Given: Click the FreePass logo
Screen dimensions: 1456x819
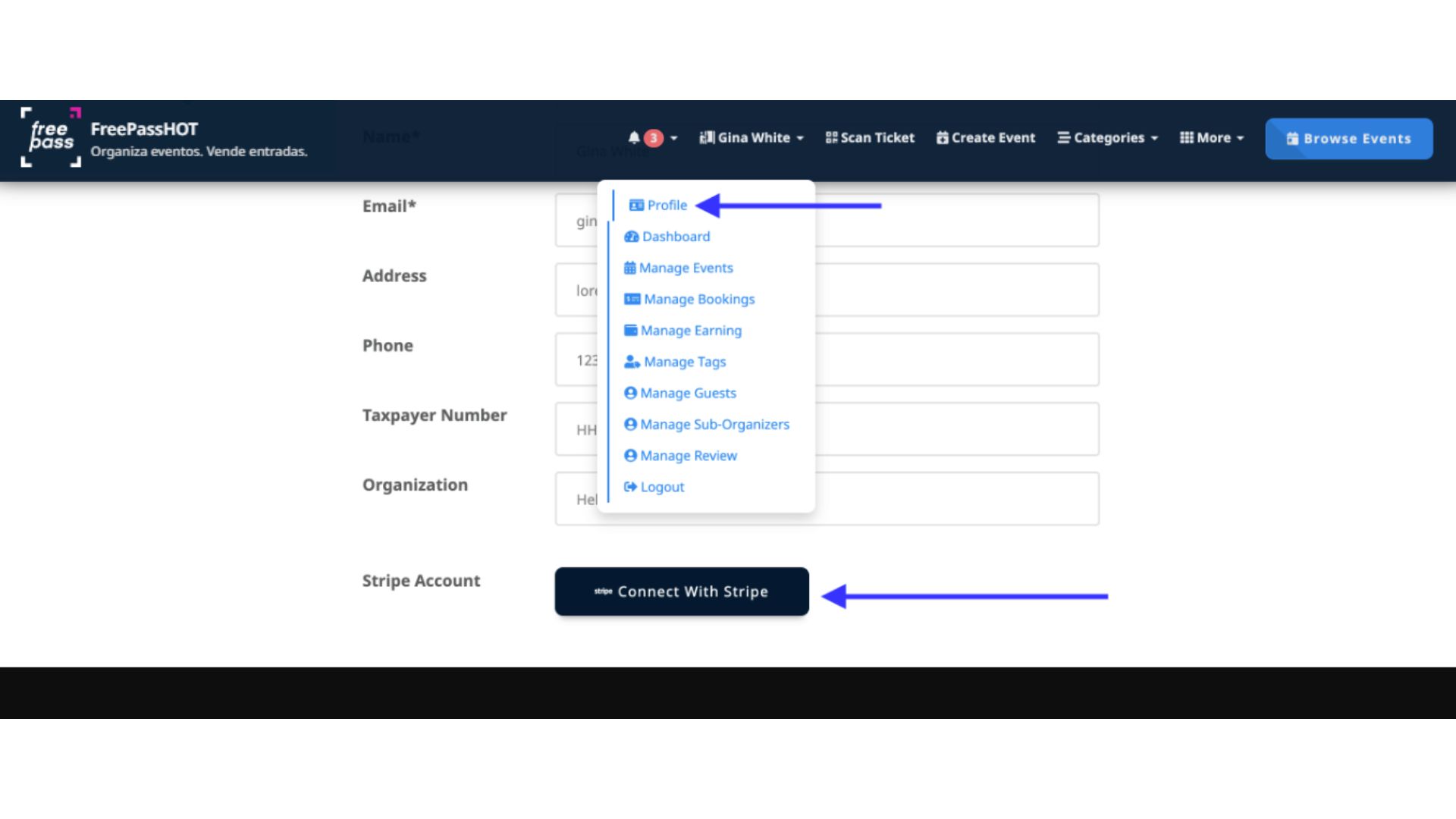Looking at the screenshot, I should pos(50,139).
